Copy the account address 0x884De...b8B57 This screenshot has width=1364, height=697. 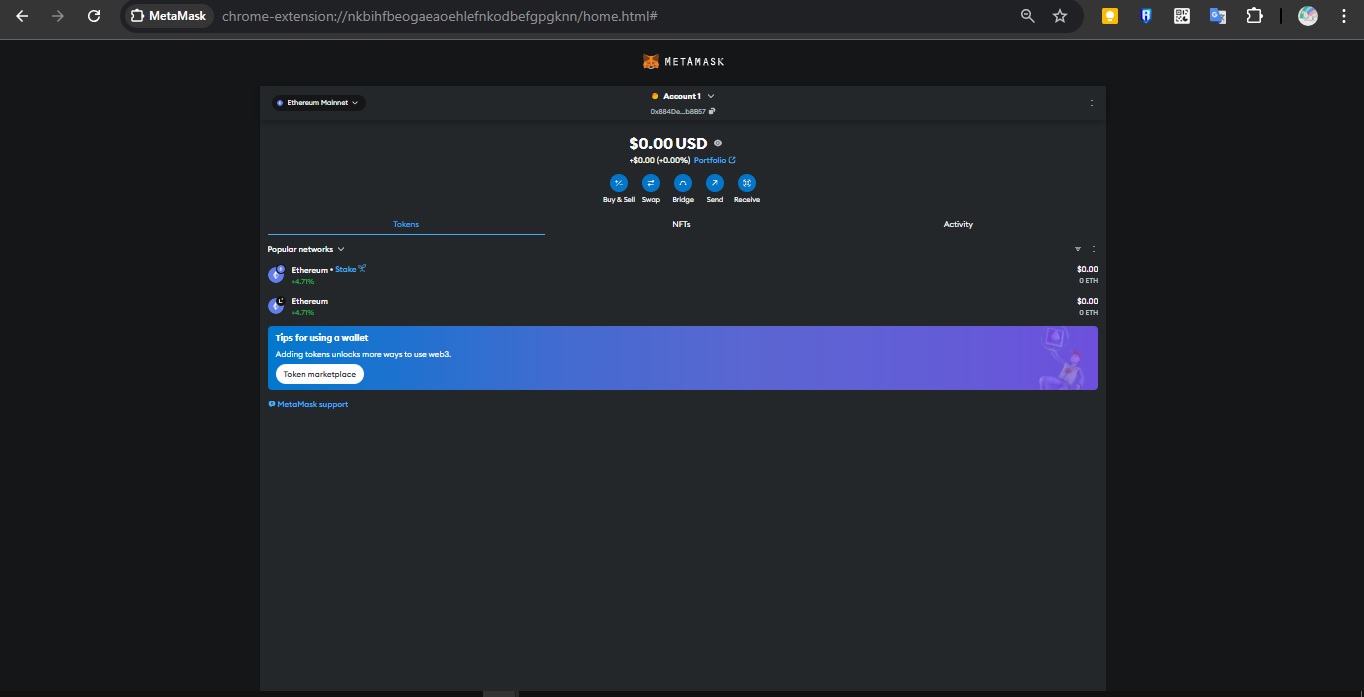click(683, 111)
